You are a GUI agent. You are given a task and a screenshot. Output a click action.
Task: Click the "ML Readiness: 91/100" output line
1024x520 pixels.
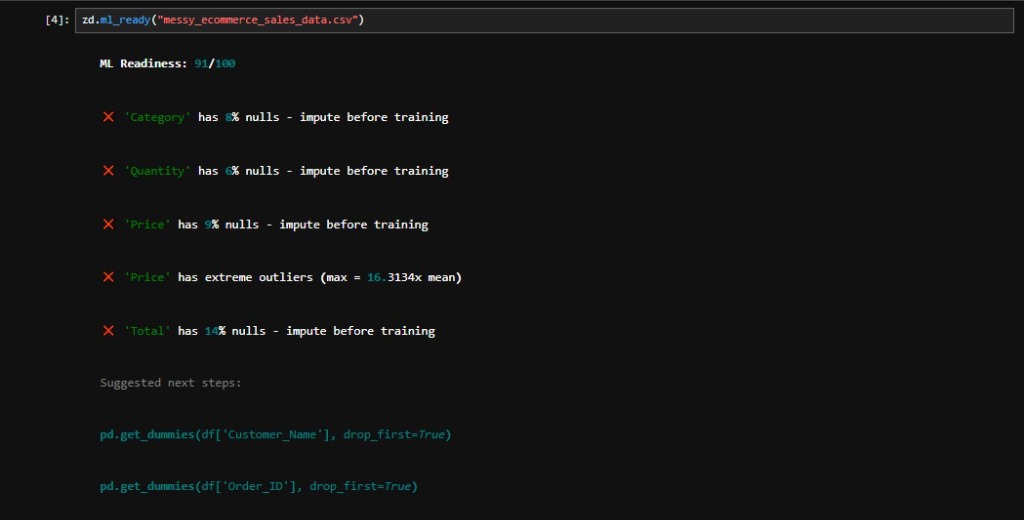coord(167,63)
